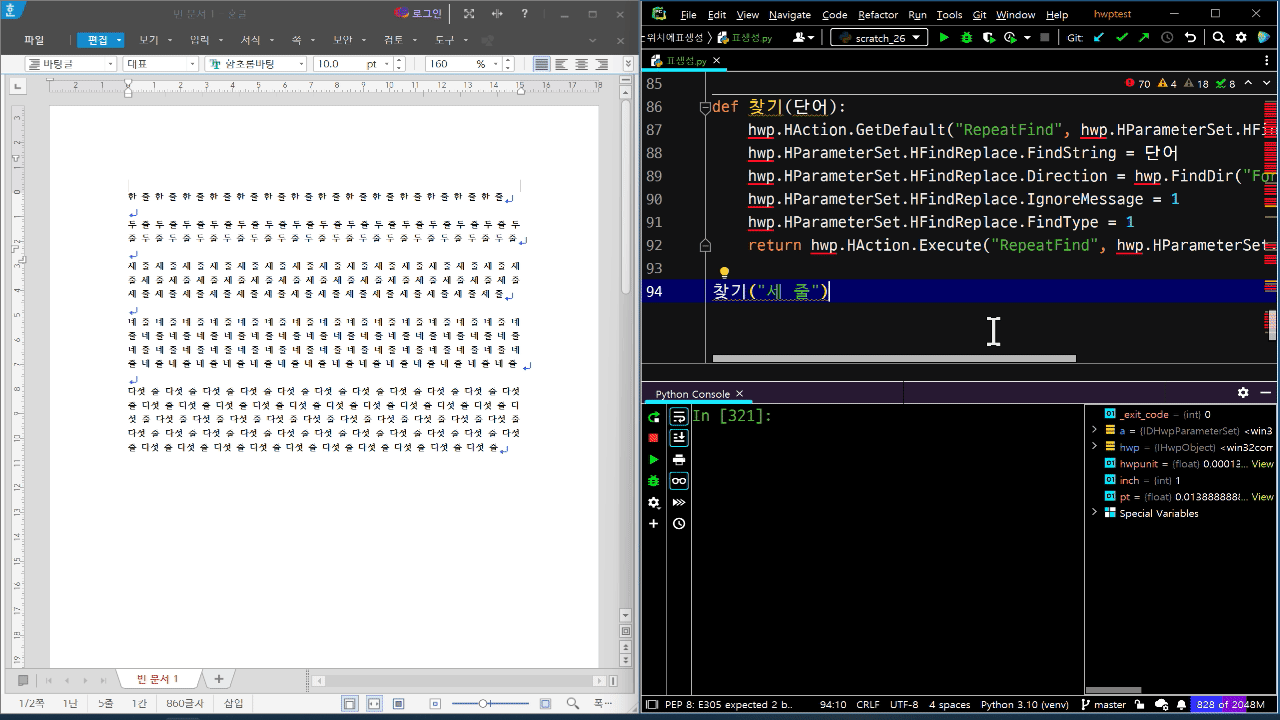This screenshot has height=720, width=1280.
Task: Open '파일' menu in Hangul
Action: [34, 40]
